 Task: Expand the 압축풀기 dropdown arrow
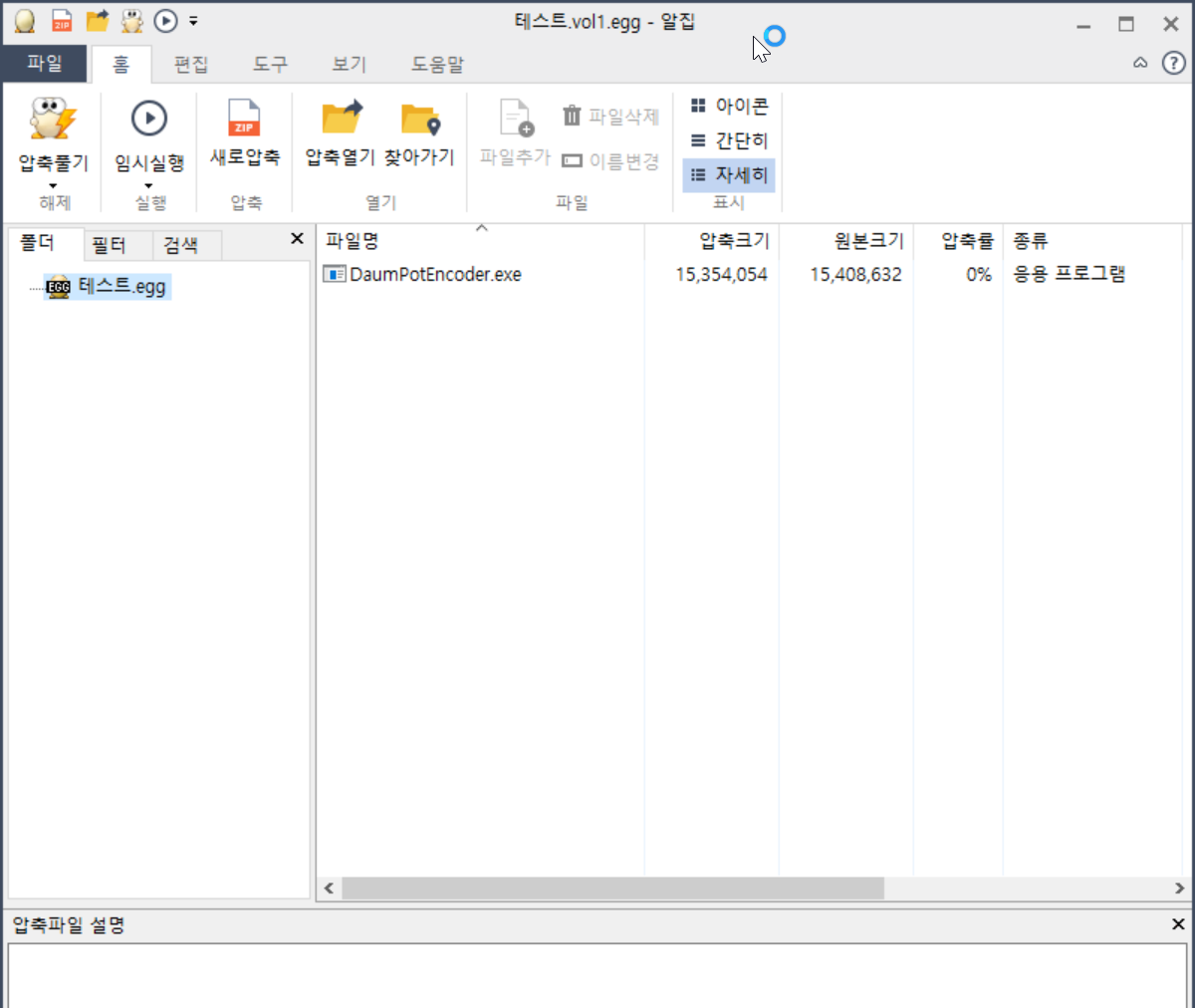pos(53,185)
